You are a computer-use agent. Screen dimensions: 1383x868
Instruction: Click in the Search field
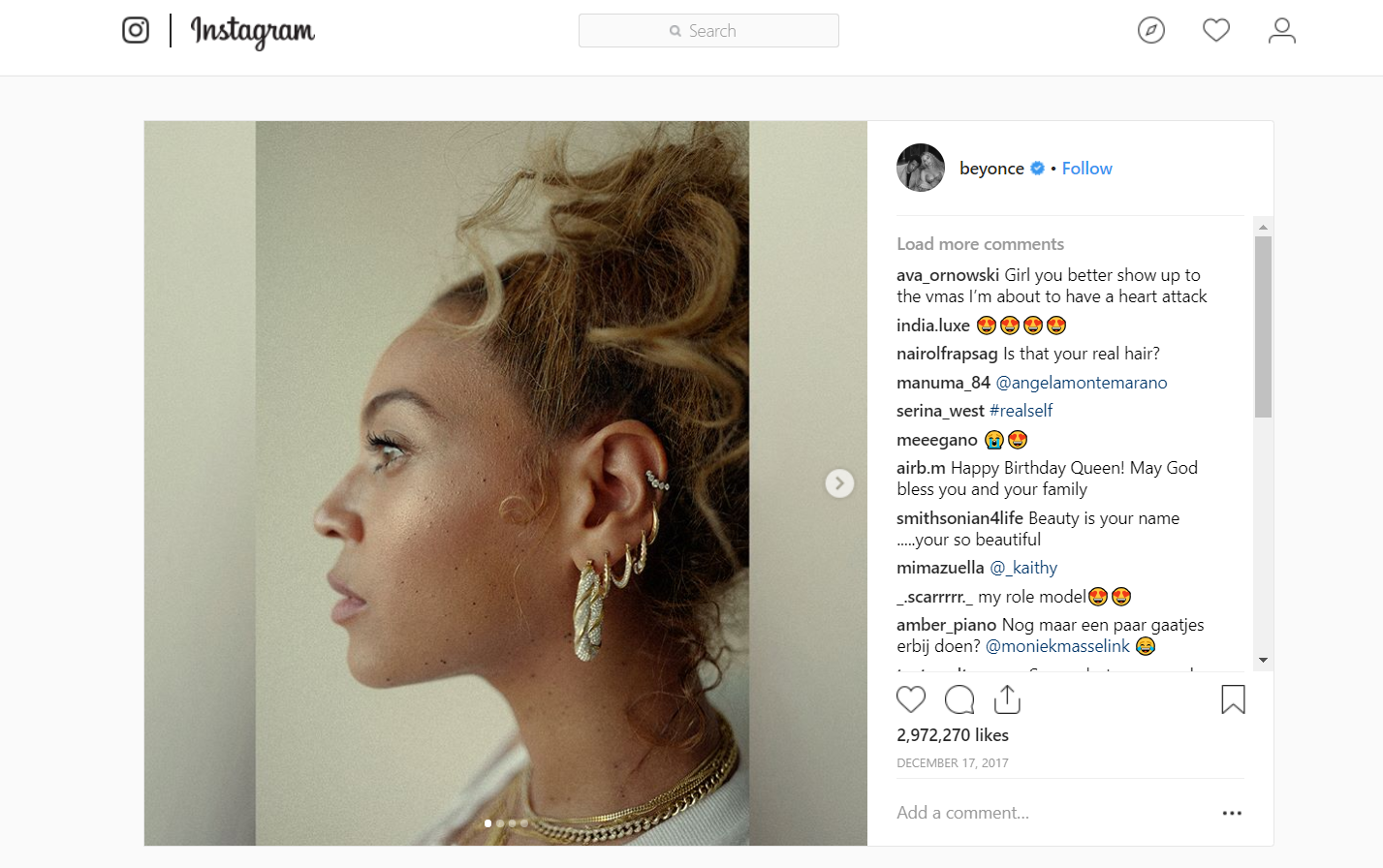708,31
